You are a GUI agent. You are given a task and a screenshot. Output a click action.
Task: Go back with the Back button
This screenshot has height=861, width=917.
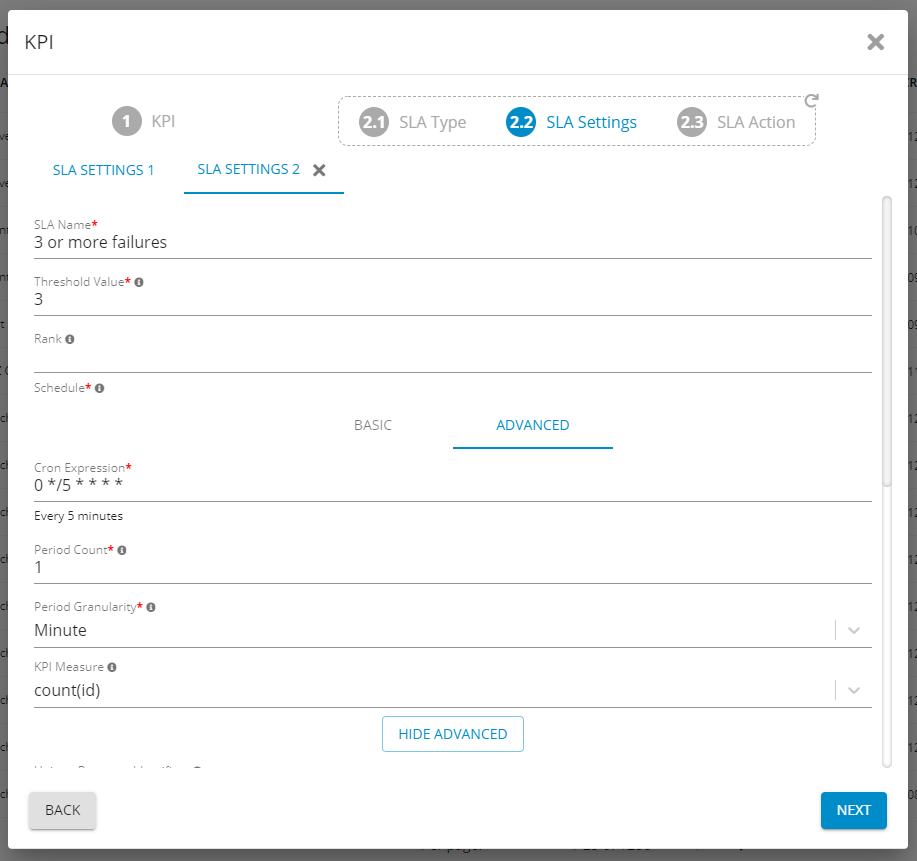62,810
